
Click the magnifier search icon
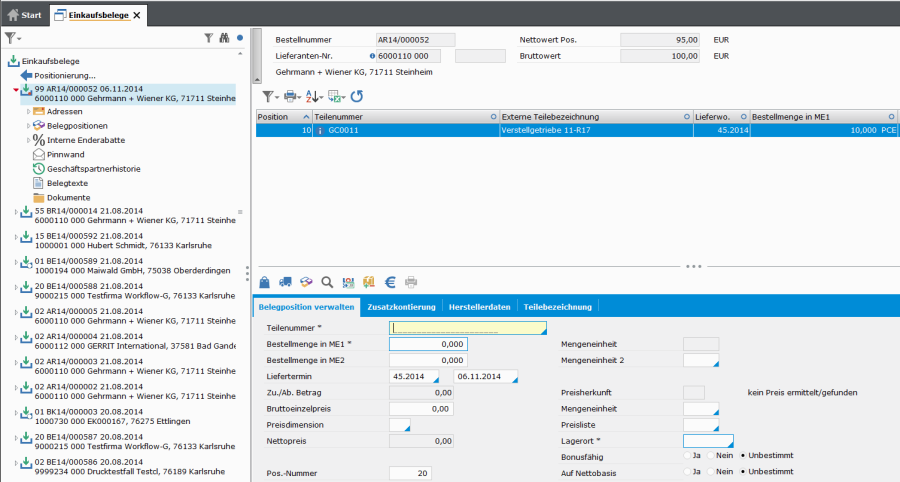pos(327,282)
